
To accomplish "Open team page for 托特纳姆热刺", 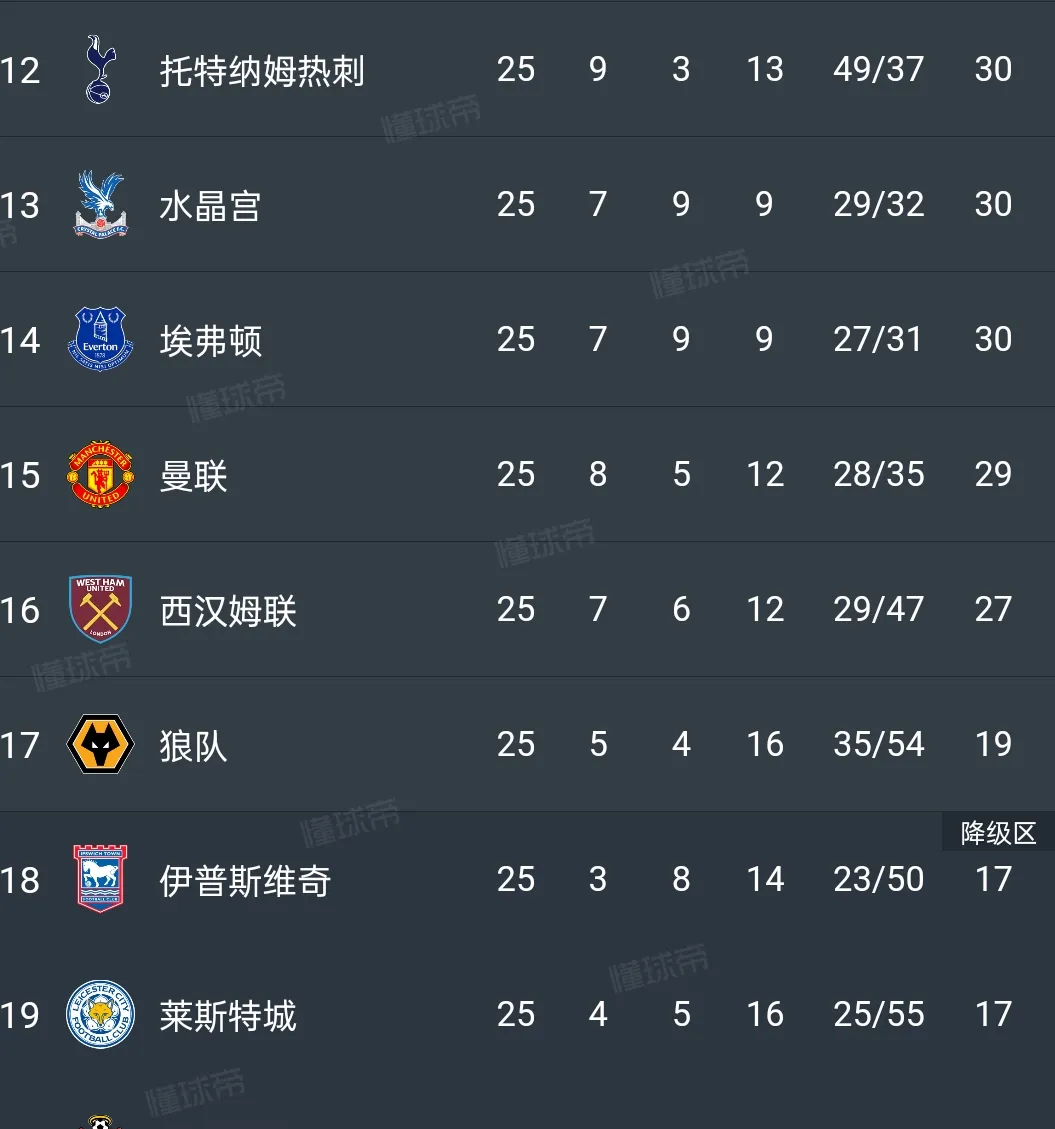I will pos(262,71).
